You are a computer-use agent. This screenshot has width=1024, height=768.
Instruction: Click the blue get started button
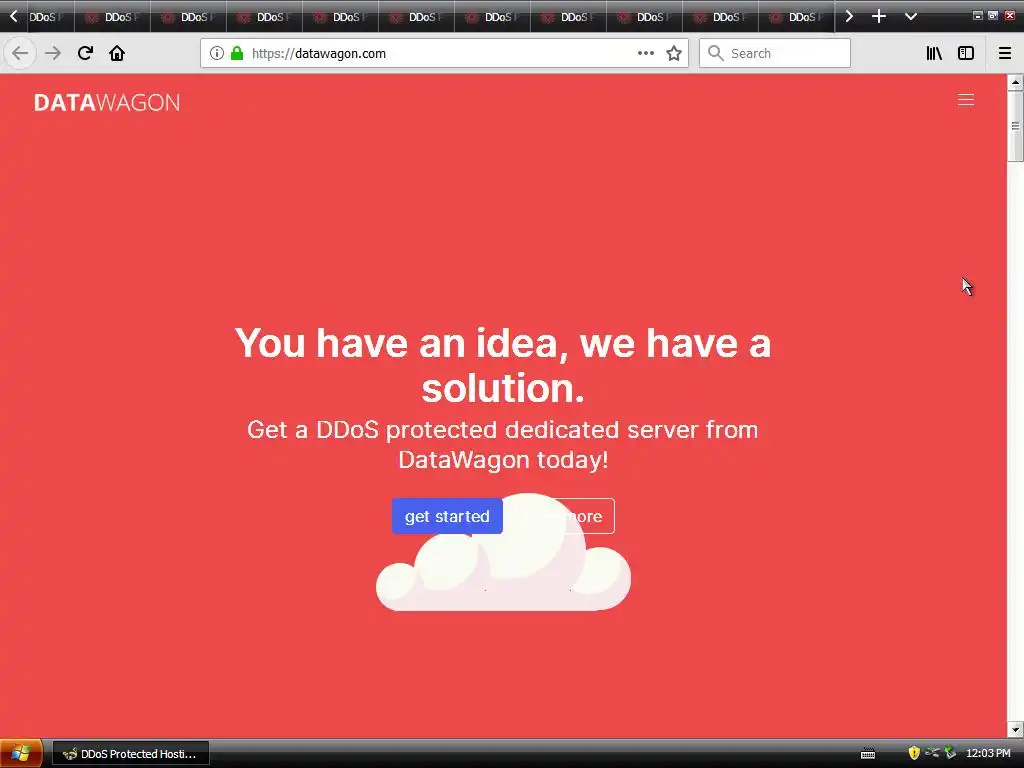(x=447, y=516)
